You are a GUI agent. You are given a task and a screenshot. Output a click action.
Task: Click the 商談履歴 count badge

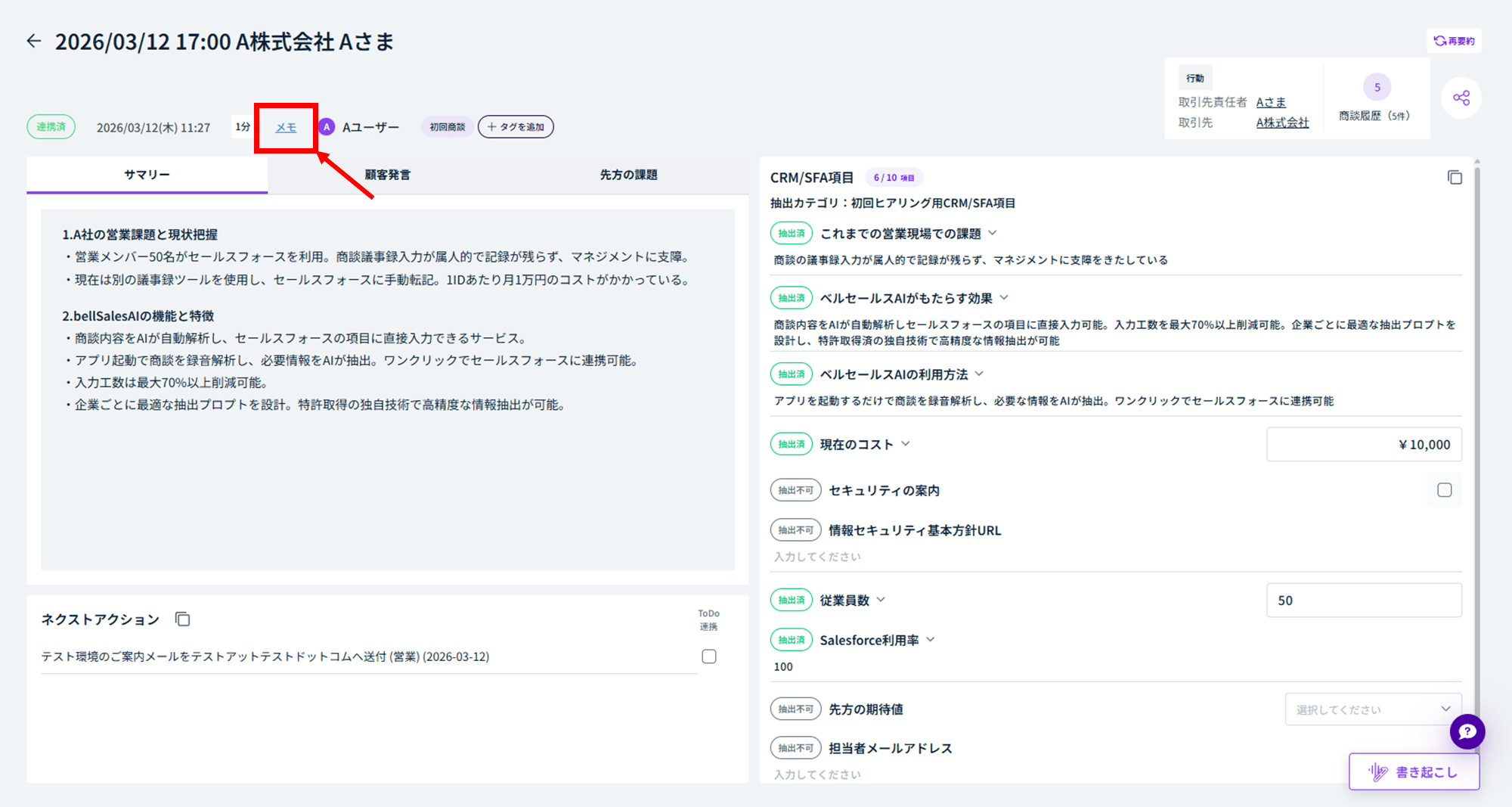(1377, 87)
